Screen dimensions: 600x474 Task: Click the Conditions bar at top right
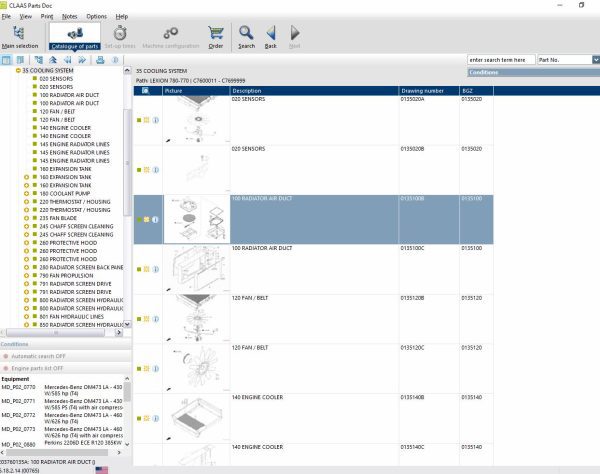[x=533, y=72]
